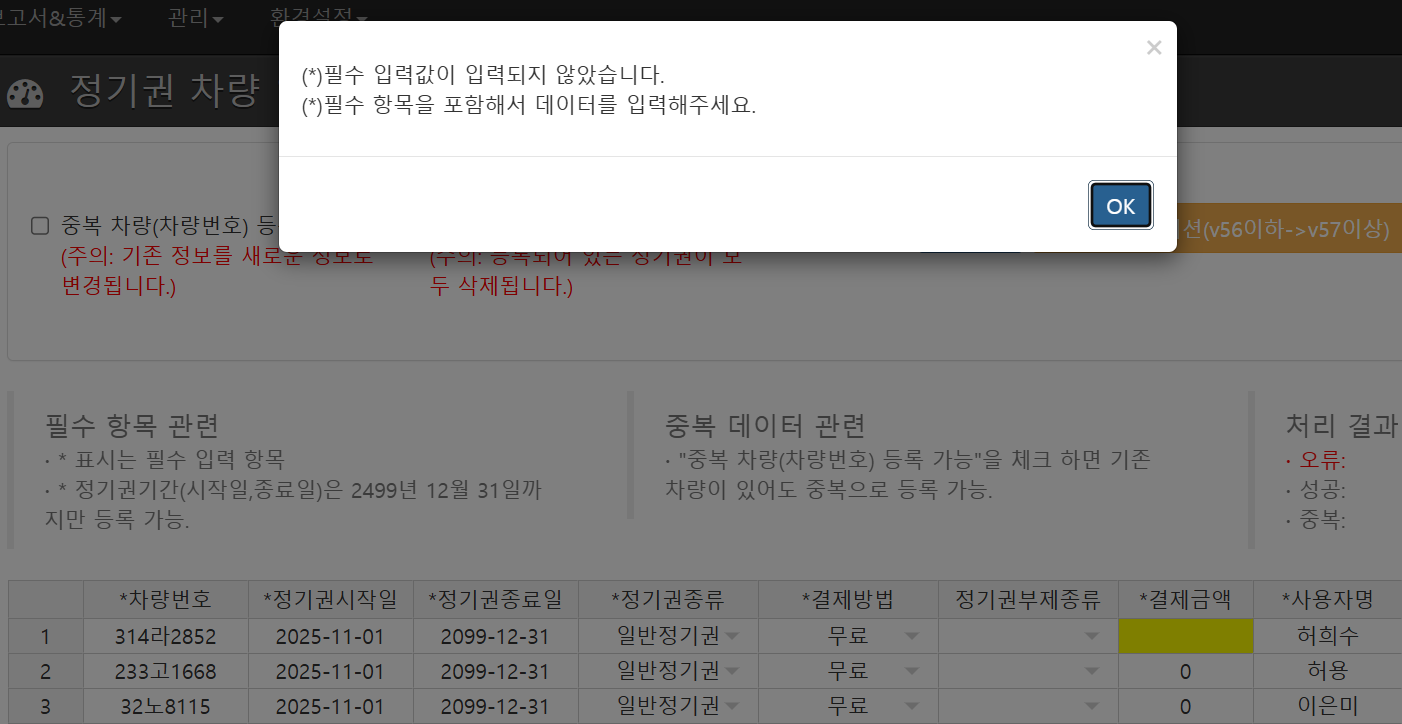Image resolution: width=1402 pixels, height=724 pixels.
Task: Open 결제방법 dropdown for 314라2852
Action: pyautogui.click(x=911, y=636)
